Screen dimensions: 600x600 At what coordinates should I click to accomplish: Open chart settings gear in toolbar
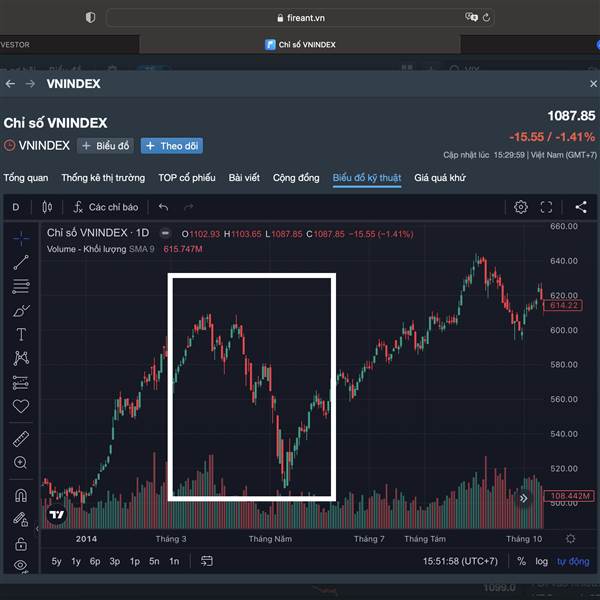click(520, 207)
